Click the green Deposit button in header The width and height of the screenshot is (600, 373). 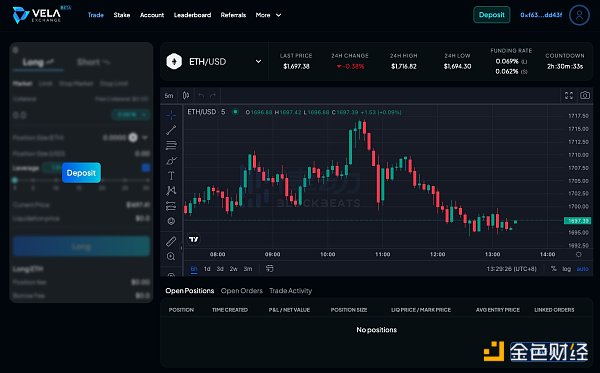491,15
